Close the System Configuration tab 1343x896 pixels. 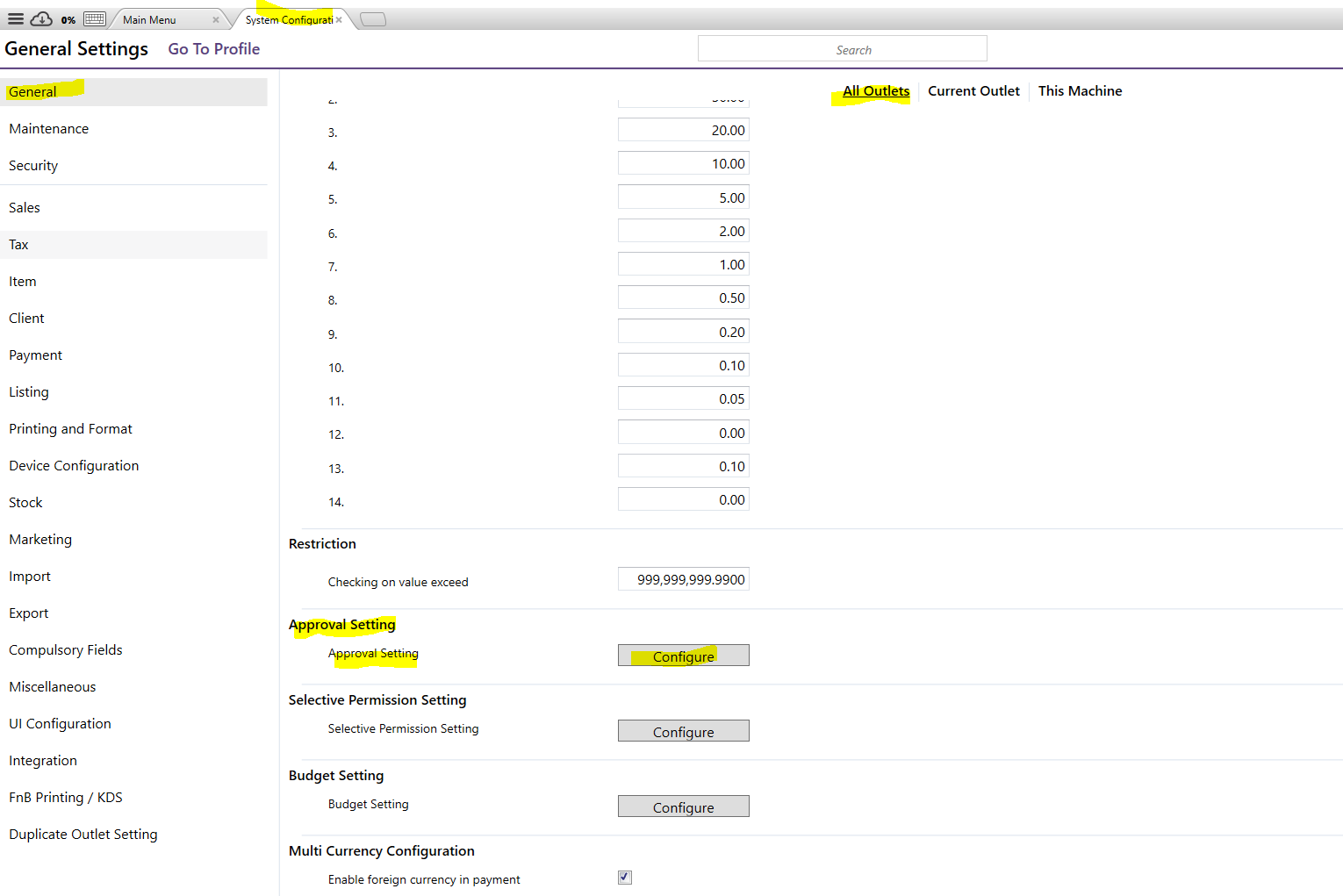coord(339,20)
